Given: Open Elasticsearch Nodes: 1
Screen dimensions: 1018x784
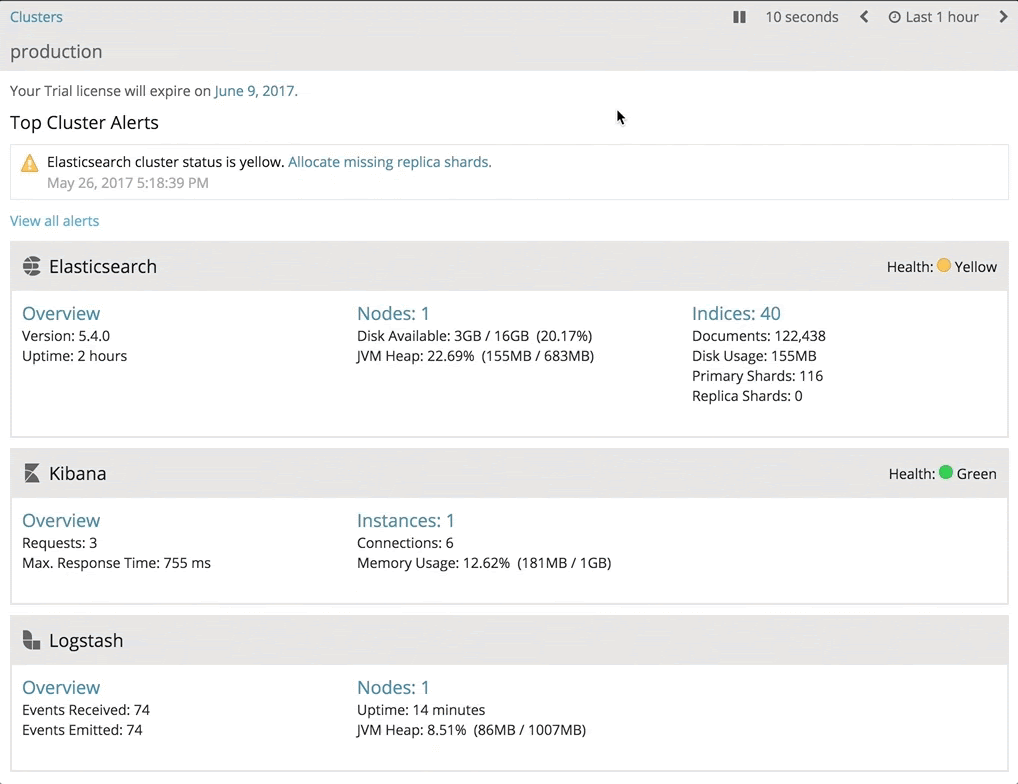Looking at the screenshot, I should [393, 313].
